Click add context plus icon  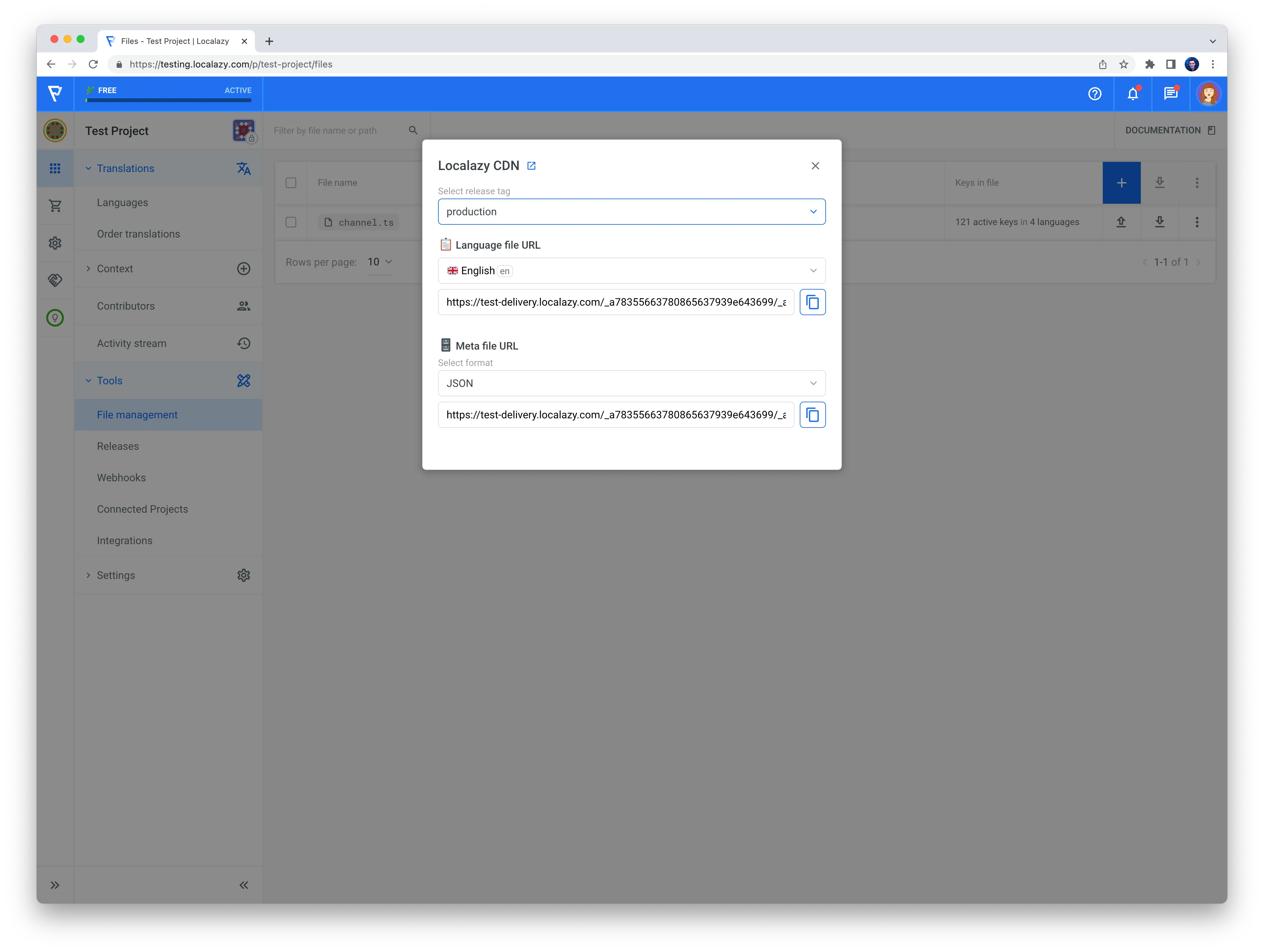click(243, 269)
